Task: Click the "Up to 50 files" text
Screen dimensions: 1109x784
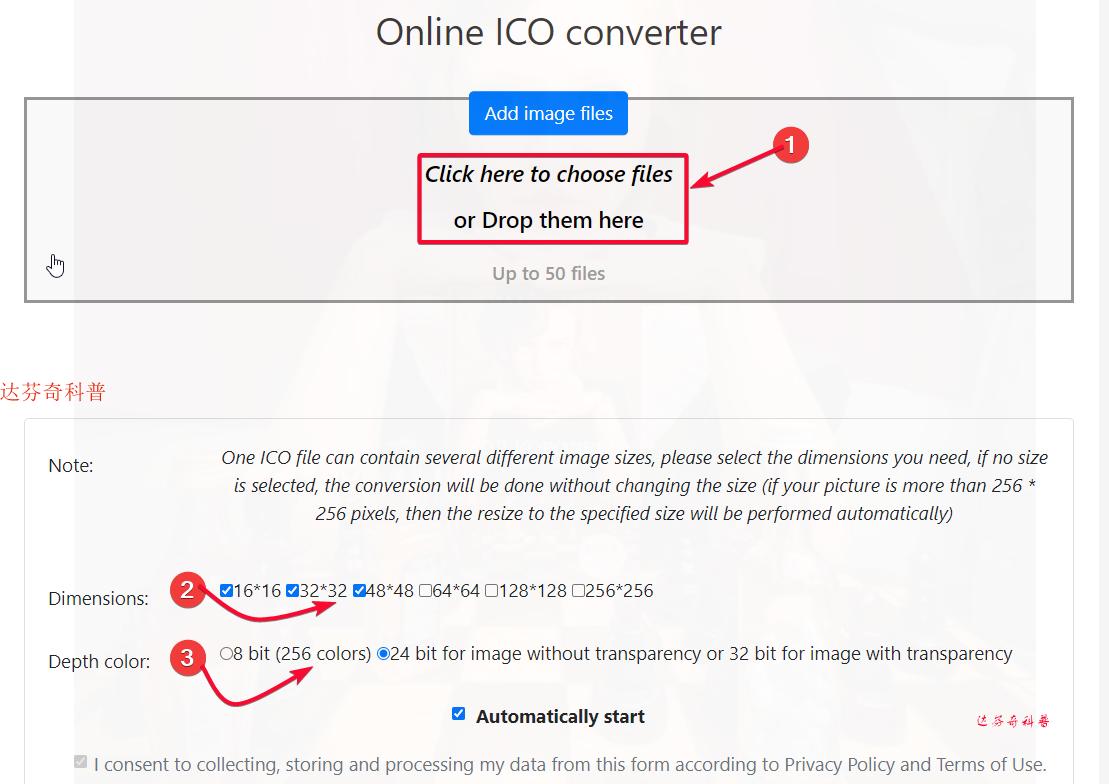Action: click(548, 273)
